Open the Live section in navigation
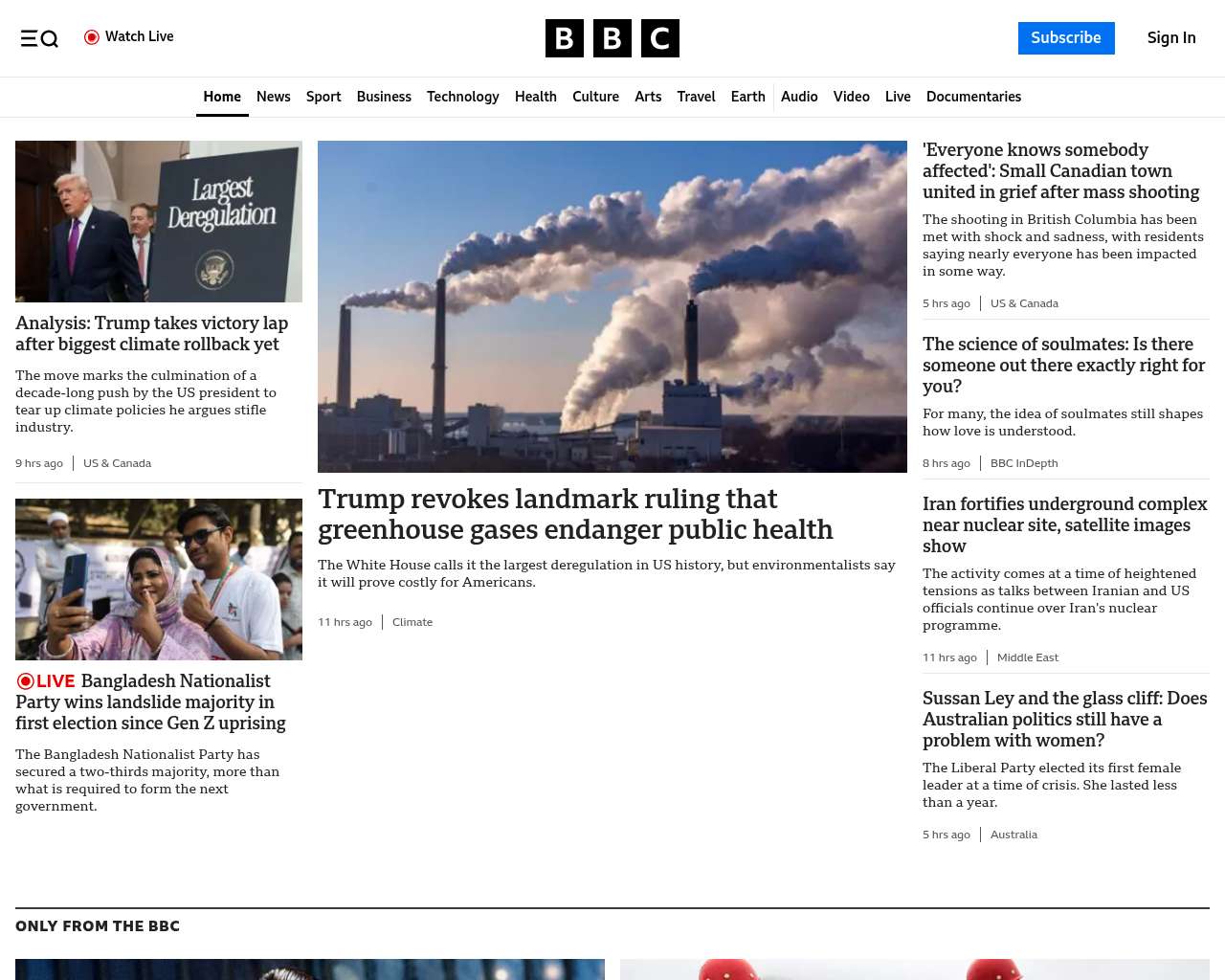The image size is (1225, 980). pyautogui.click(x=898, y=97)
